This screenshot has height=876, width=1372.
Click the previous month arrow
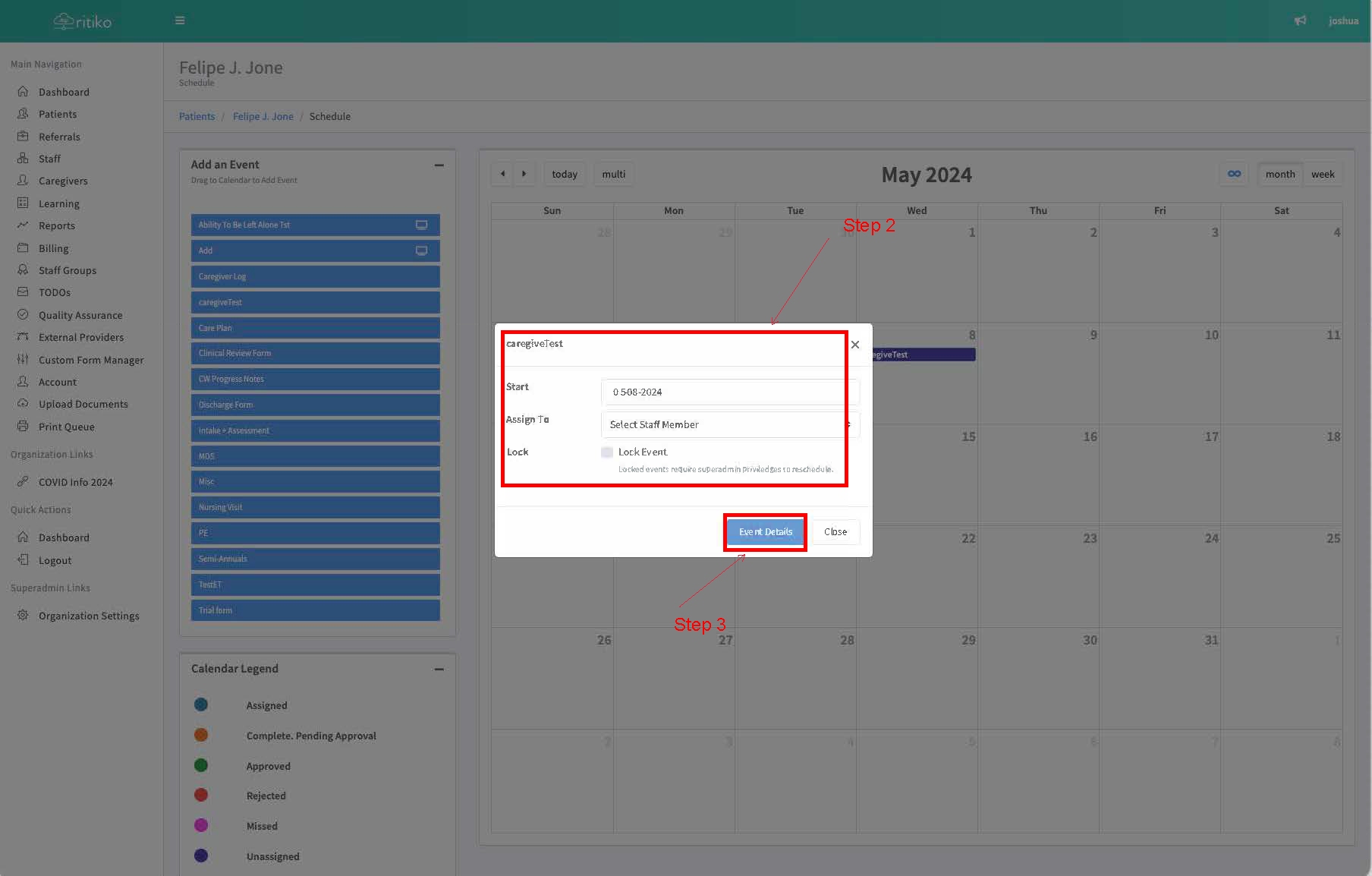coord(502,174)
